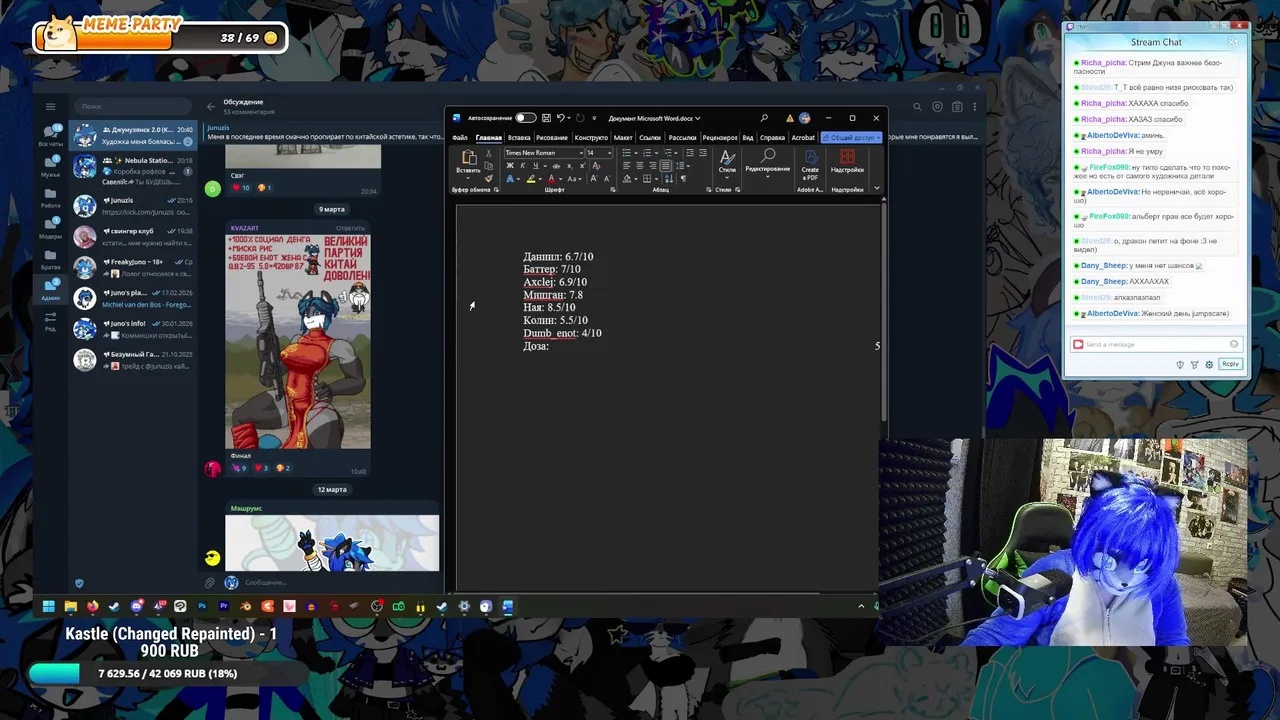This screenshot has height=720, width=1280.
Task: Switch to the Вставка ribbon tab
Action: tap(519, 138)
